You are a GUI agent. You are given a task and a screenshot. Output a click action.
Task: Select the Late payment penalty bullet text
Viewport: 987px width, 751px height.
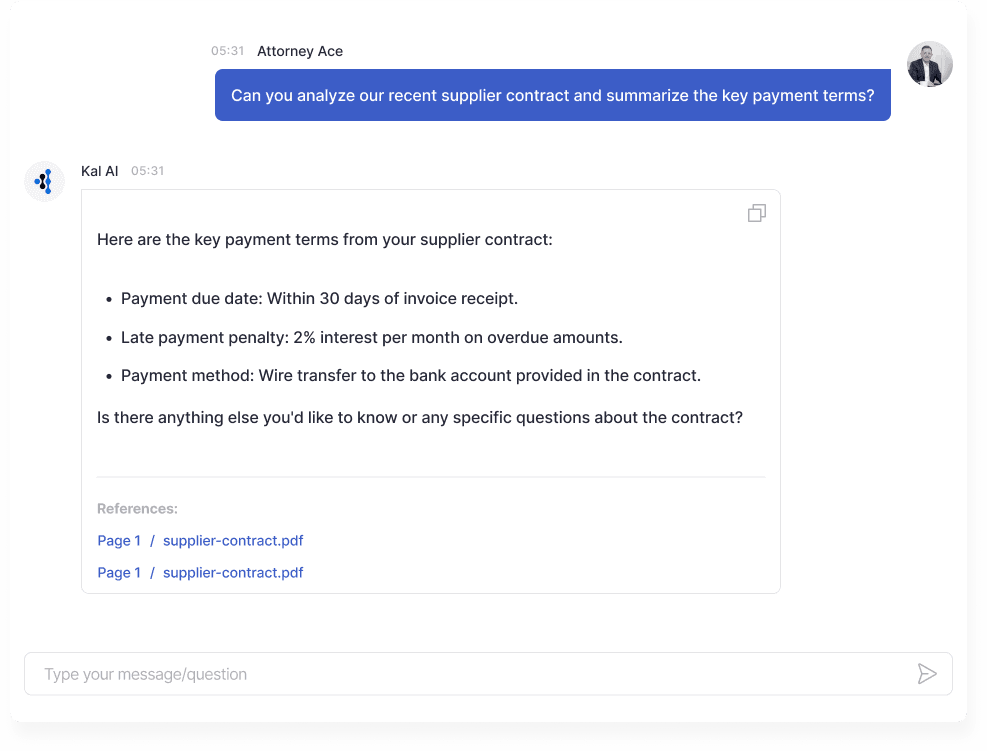pos(371,337)
